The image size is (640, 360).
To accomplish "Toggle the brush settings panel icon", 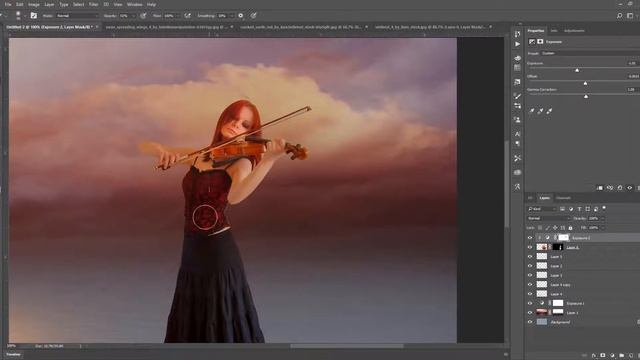I will (34, 16).
